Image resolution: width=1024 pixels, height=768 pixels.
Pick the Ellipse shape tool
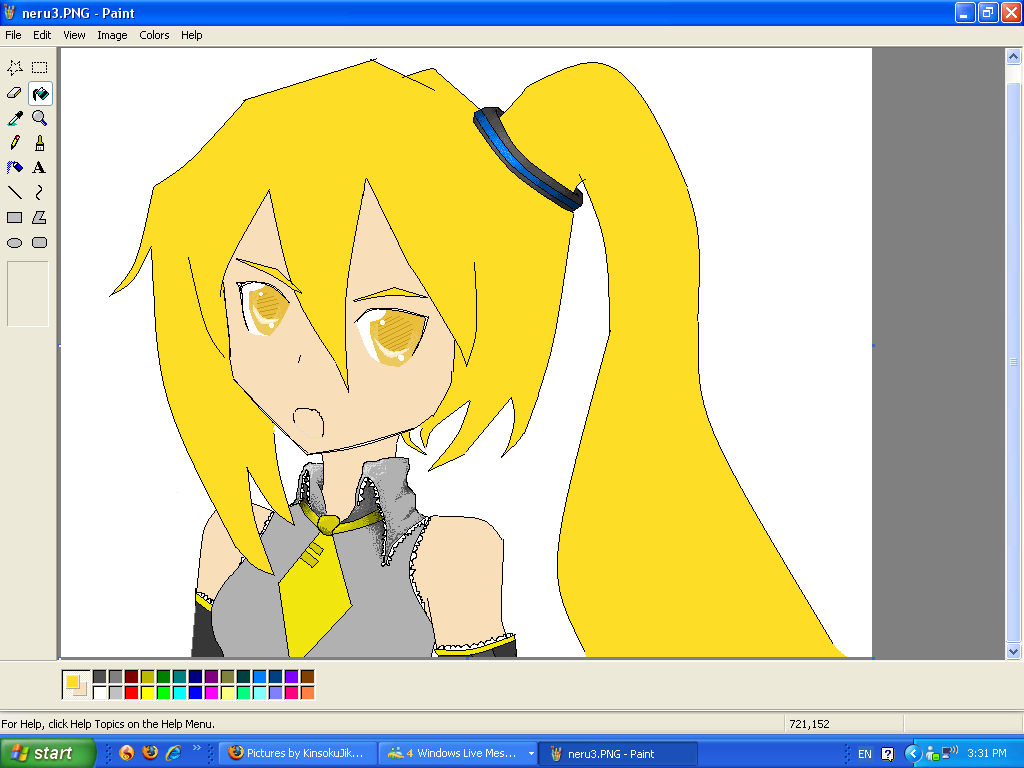coord(15,243)
